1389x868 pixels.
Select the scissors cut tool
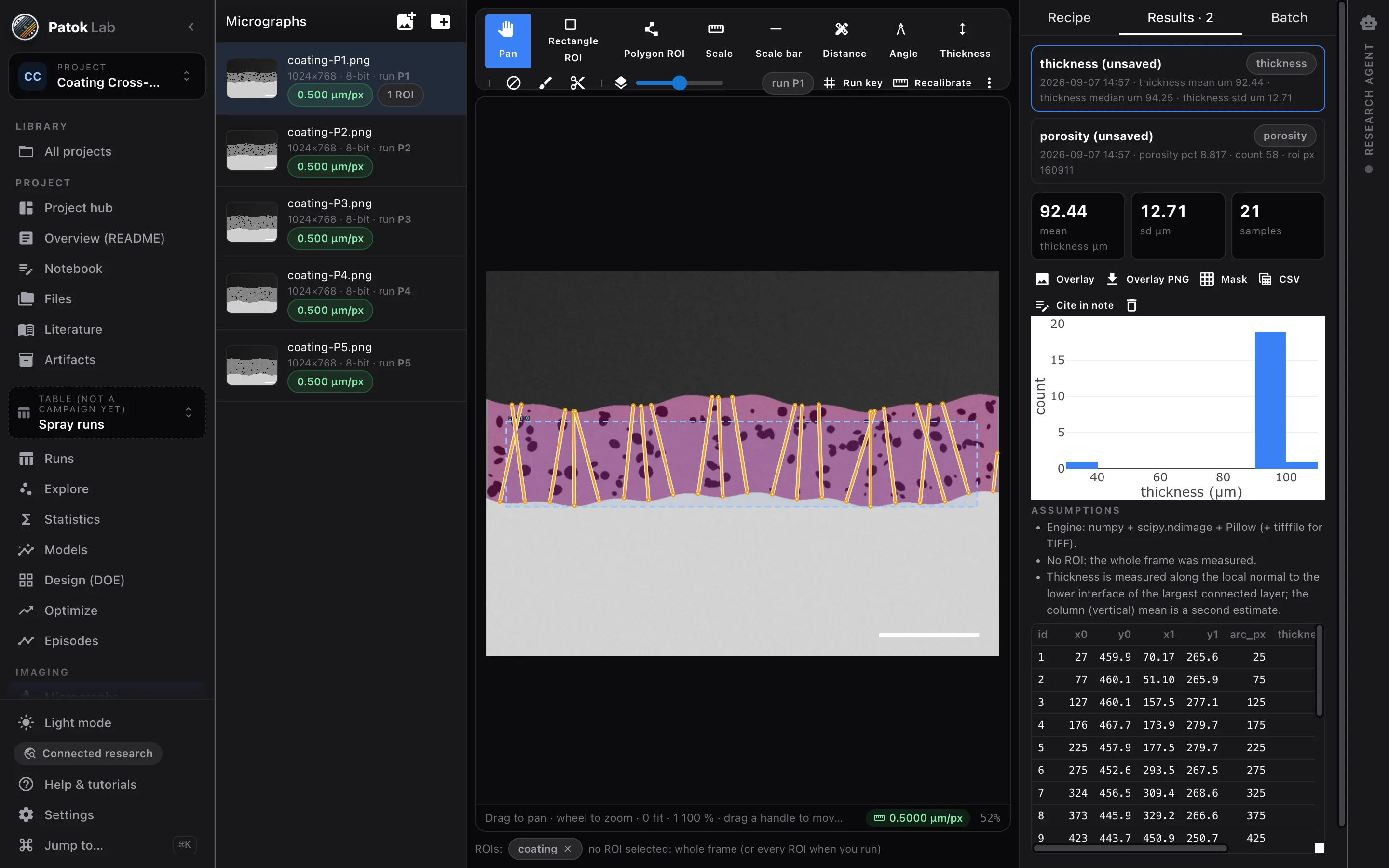pos(577,82)
